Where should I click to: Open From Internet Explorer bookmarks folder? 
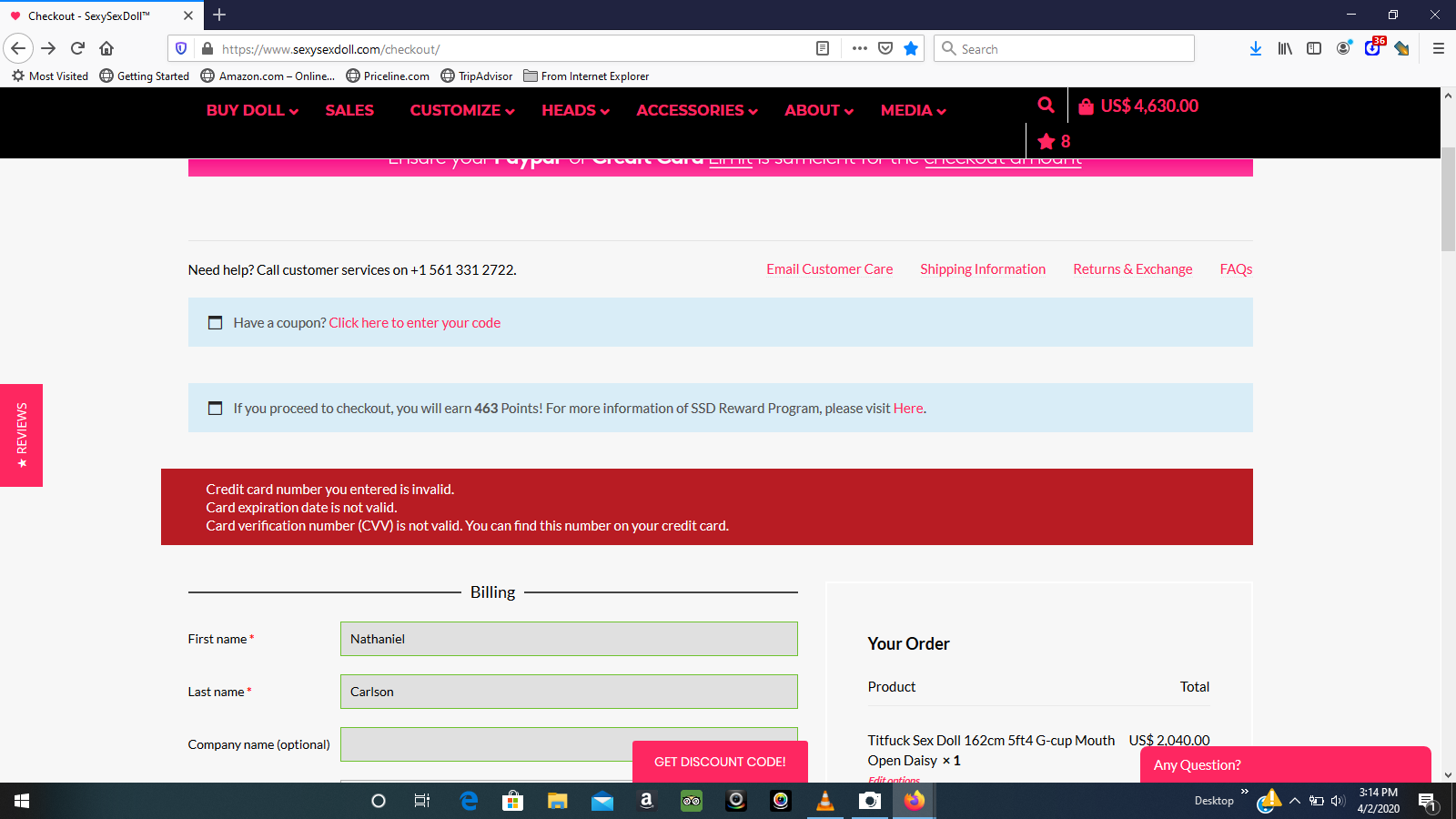586,76
